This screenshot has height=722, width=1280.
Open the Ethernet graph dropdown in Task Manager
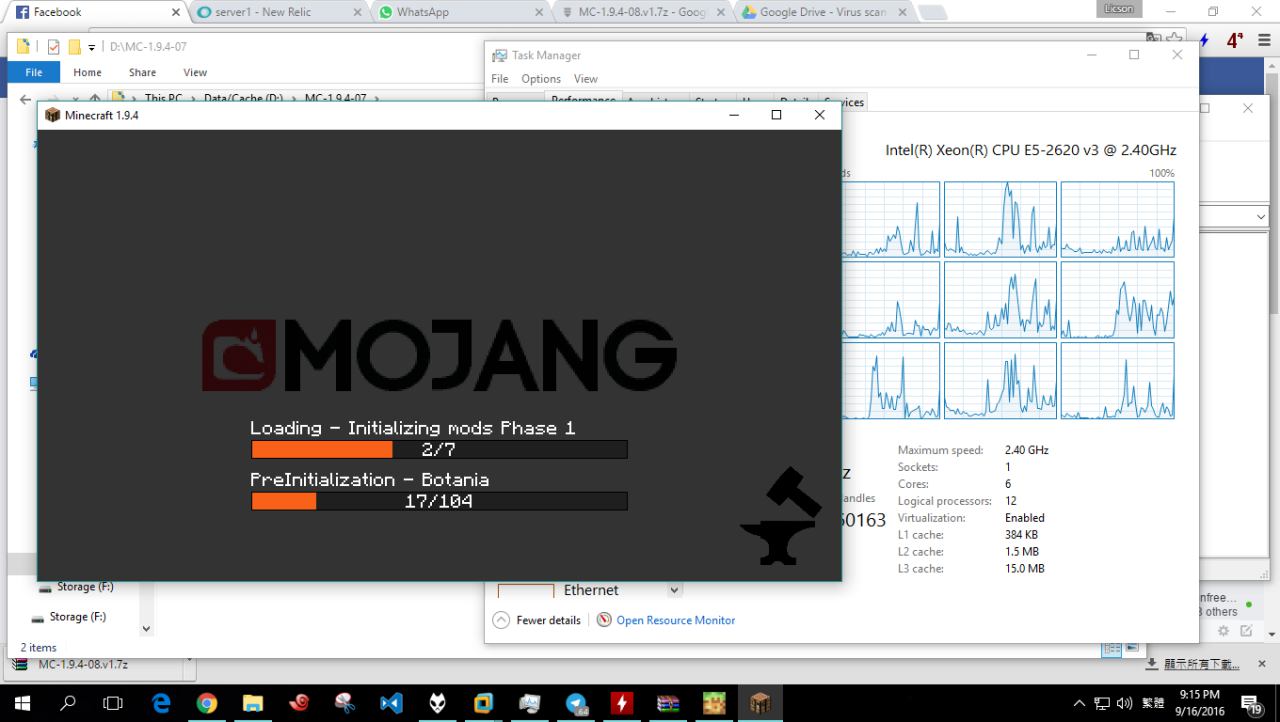(x=674, y=591)
